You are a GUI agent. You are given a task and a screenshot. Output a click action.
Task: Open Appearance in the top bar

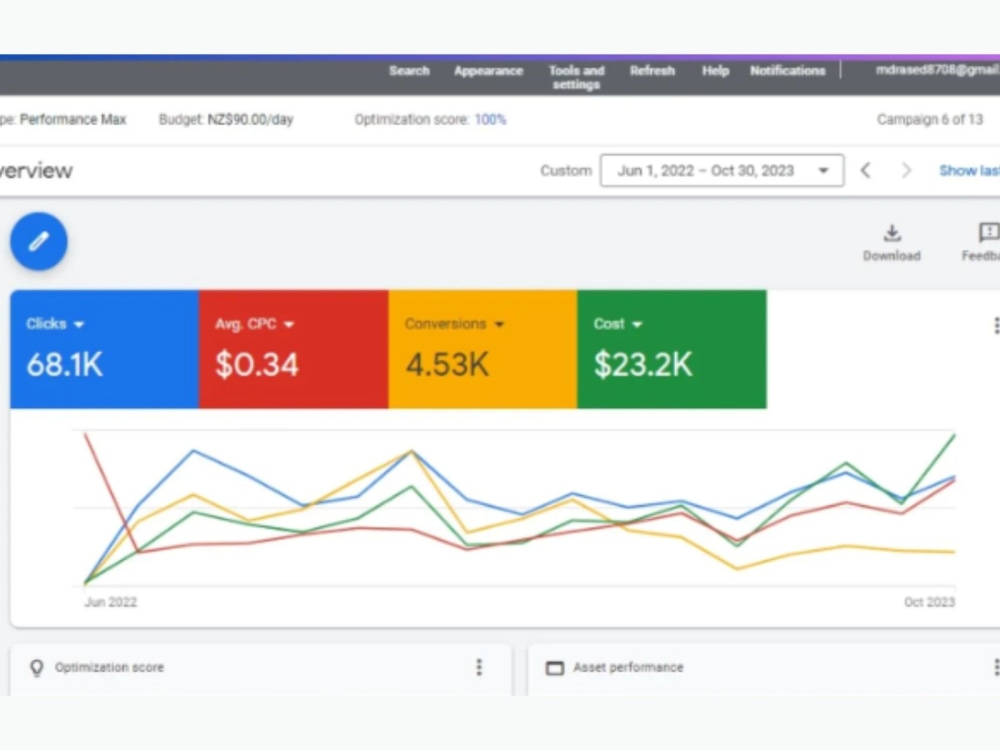pos(489,71)
